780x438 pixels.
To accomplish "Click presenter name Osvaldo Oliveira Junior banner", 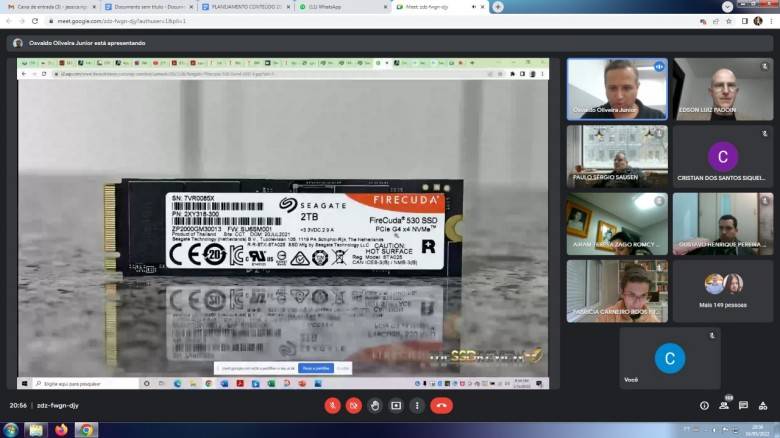I will coord(87,43).
